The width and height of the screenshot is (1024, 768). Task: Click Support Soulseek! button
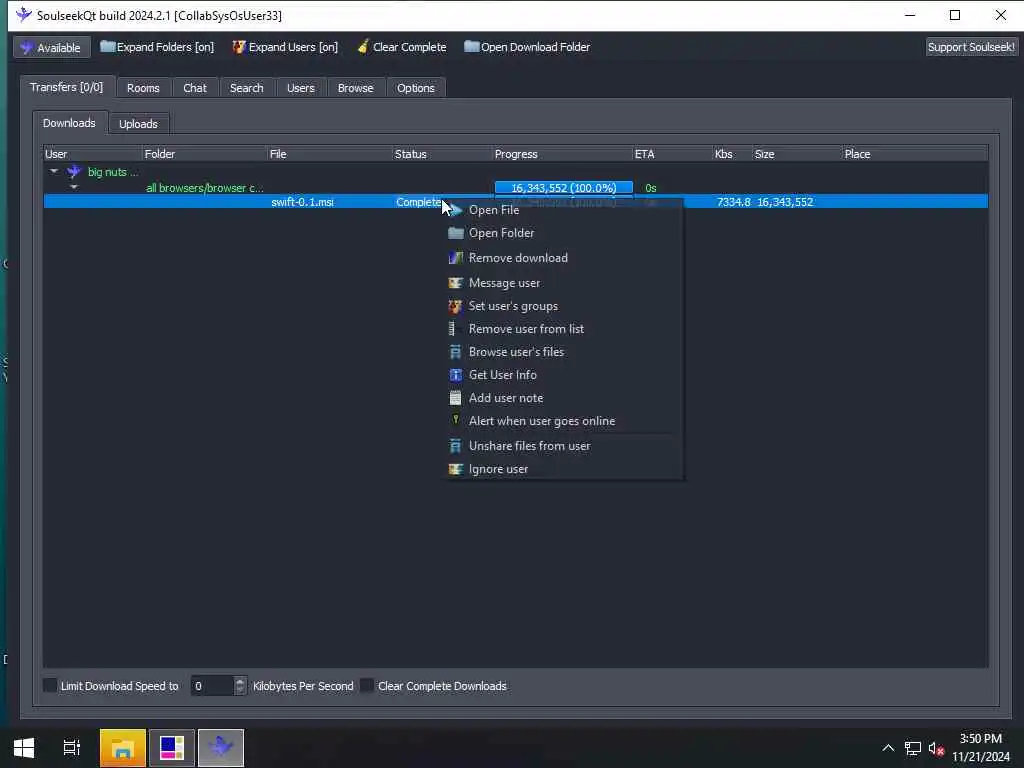click(x=971, y=47)
